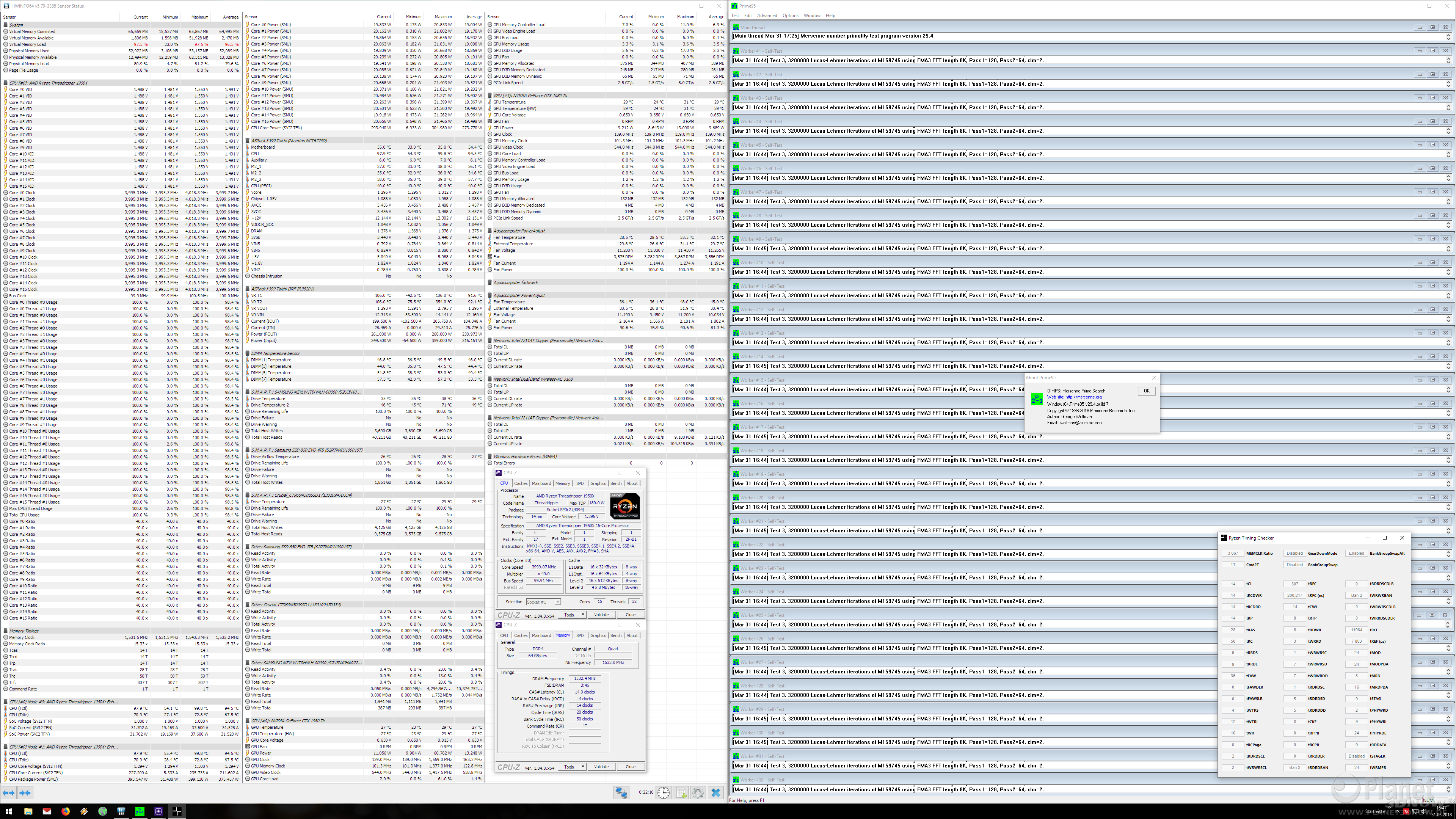Launch Firefox from the taskbar
Image resolution: width=1456 pixels, height=819 pixels.
(x=66, y=811)
